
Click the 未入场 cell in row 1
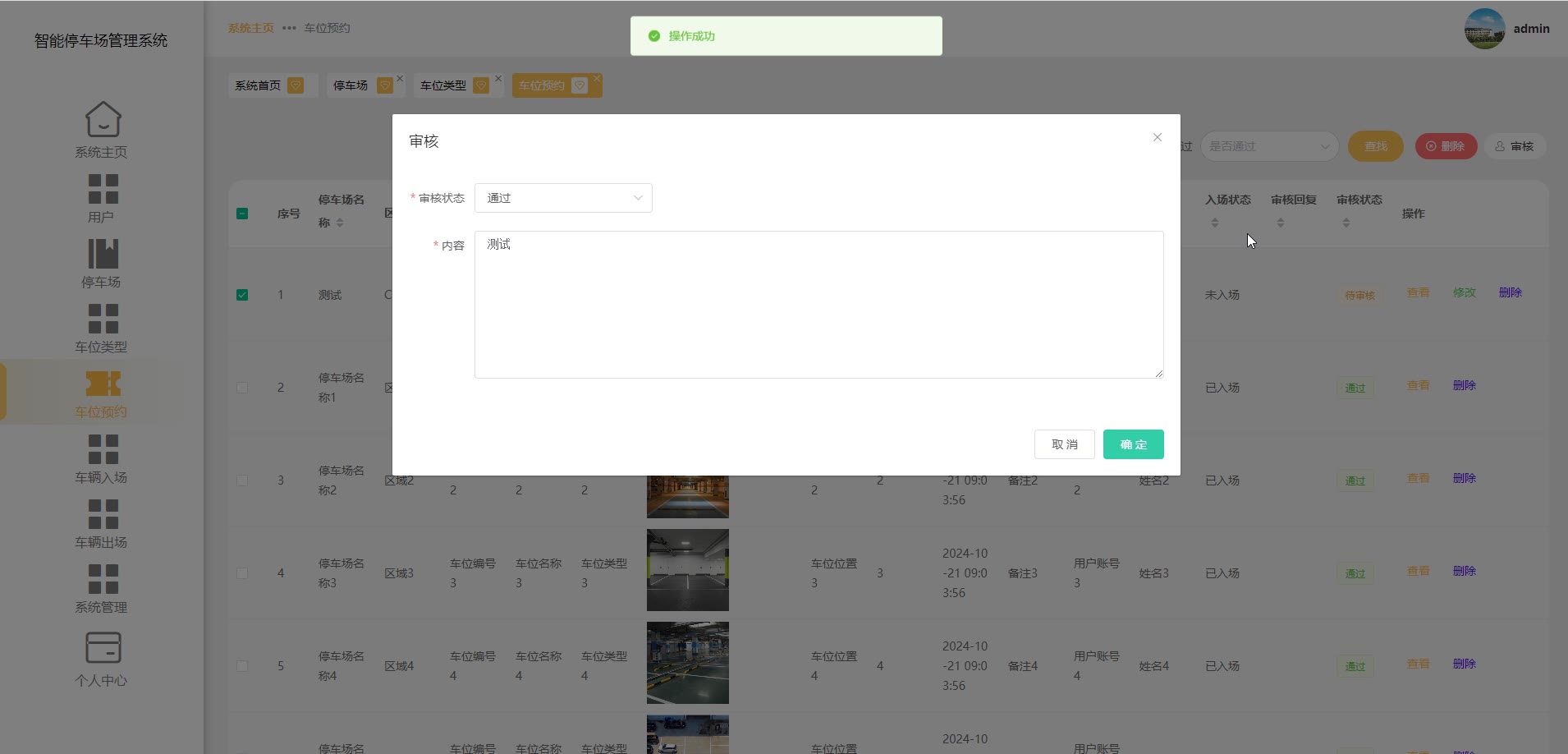click(1222, 295)
